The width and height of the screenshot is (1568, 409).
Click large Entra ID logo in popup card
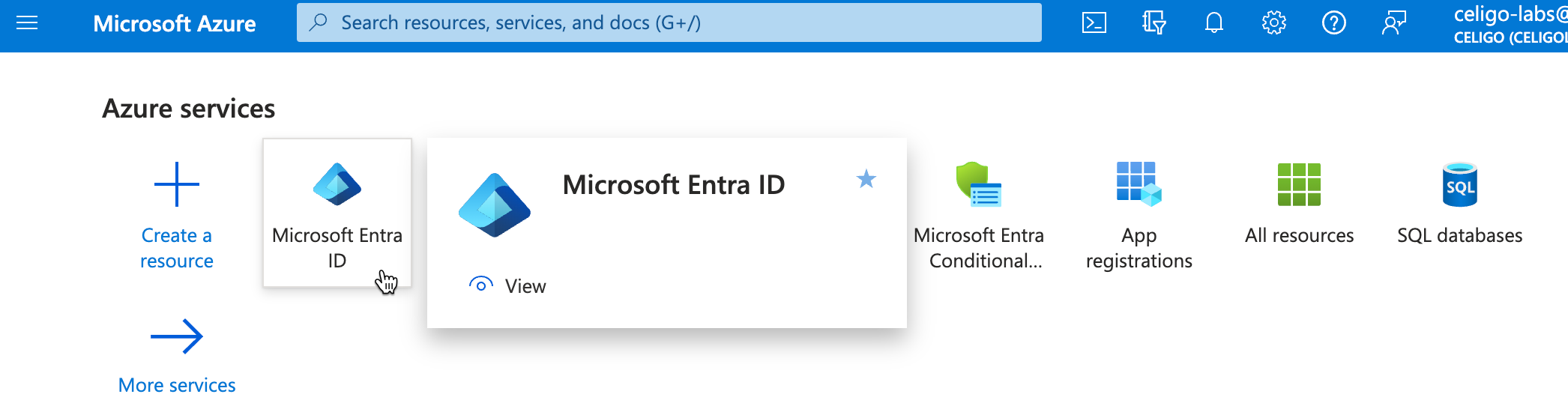pos(495,205)
